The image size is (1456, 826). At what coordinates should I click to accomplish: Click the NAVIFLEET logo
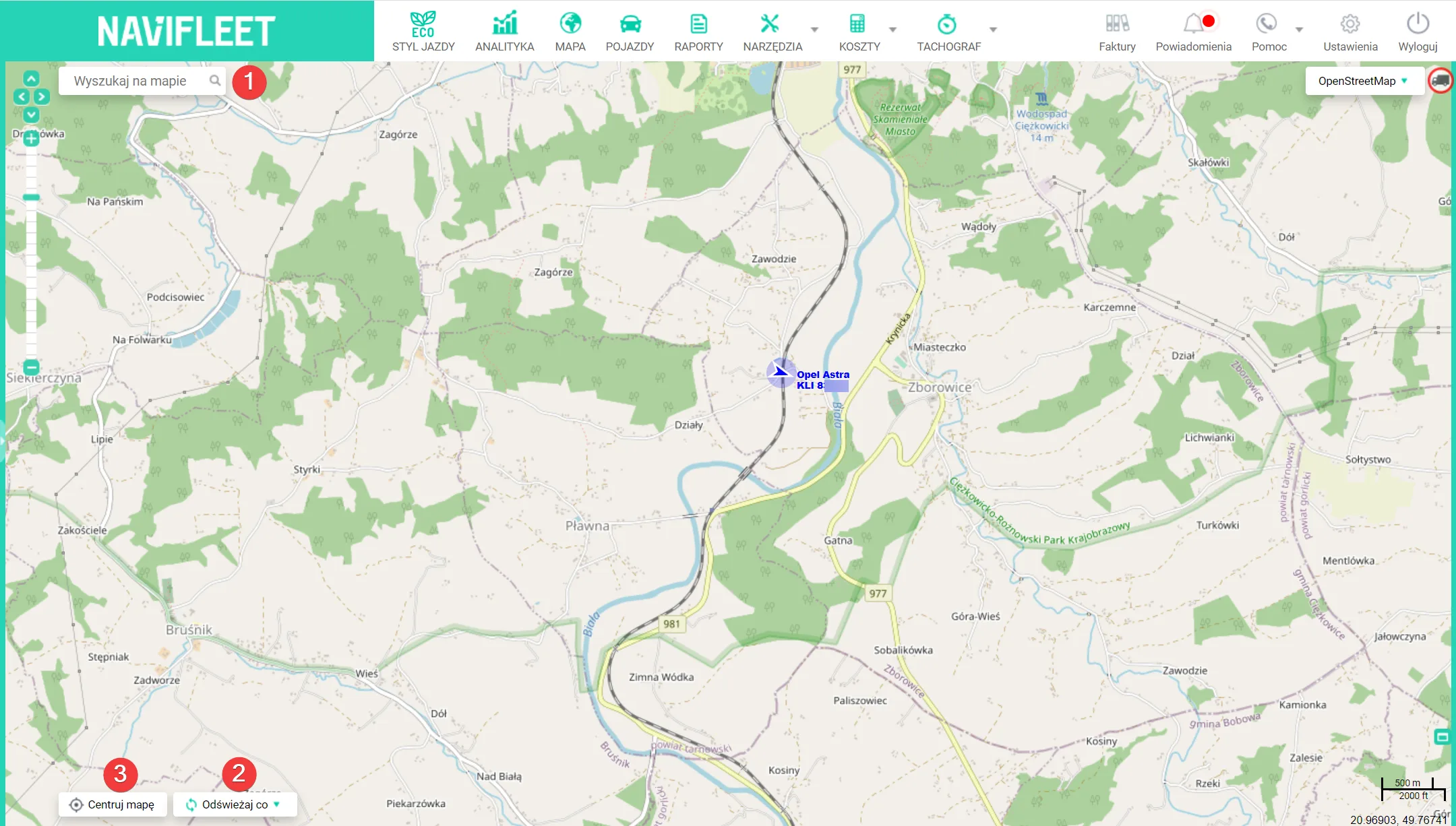click(x=186, y=31)
